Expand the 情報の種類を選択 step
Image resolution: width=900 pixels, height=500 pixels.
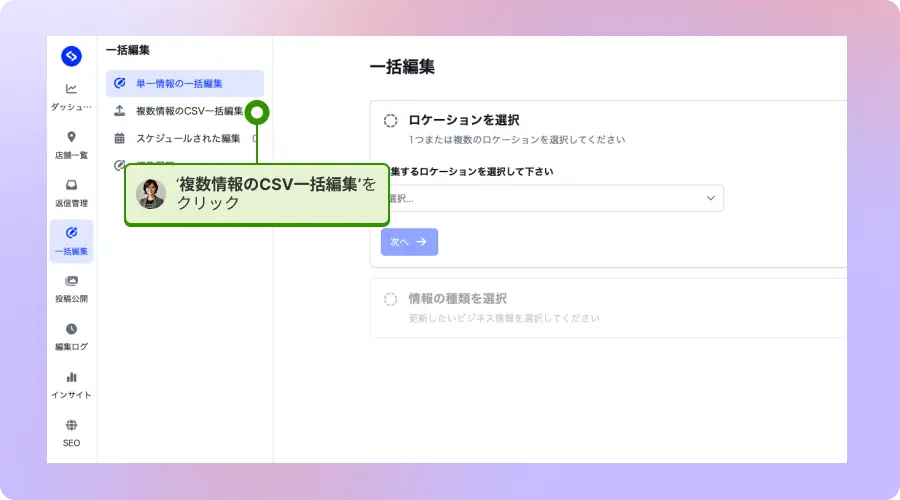pos(457,298)
